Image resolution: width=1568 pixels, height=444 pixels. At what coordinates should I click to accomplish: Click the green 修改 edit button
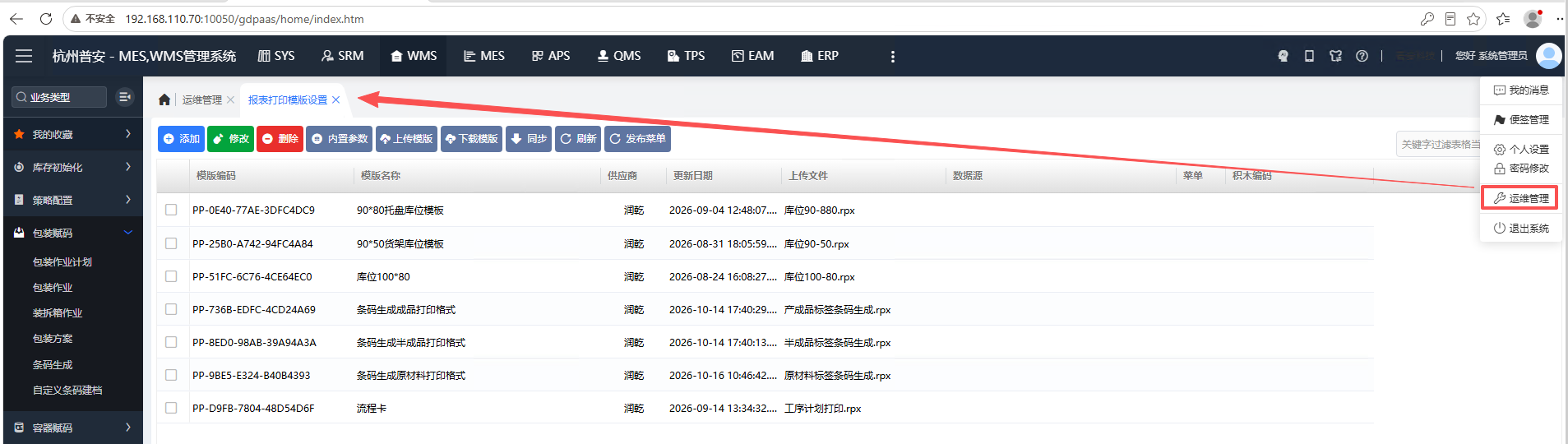pyautogui.click(x=230, y=139)
